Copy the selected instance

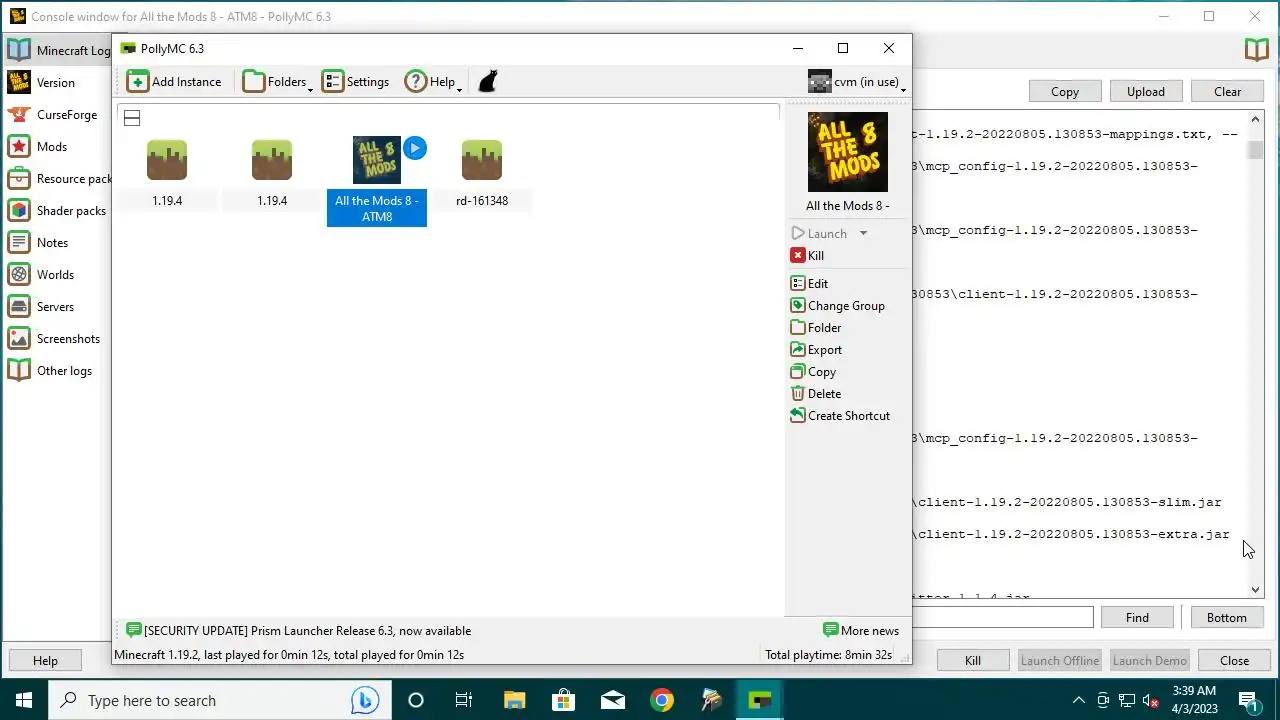(813, 372)
